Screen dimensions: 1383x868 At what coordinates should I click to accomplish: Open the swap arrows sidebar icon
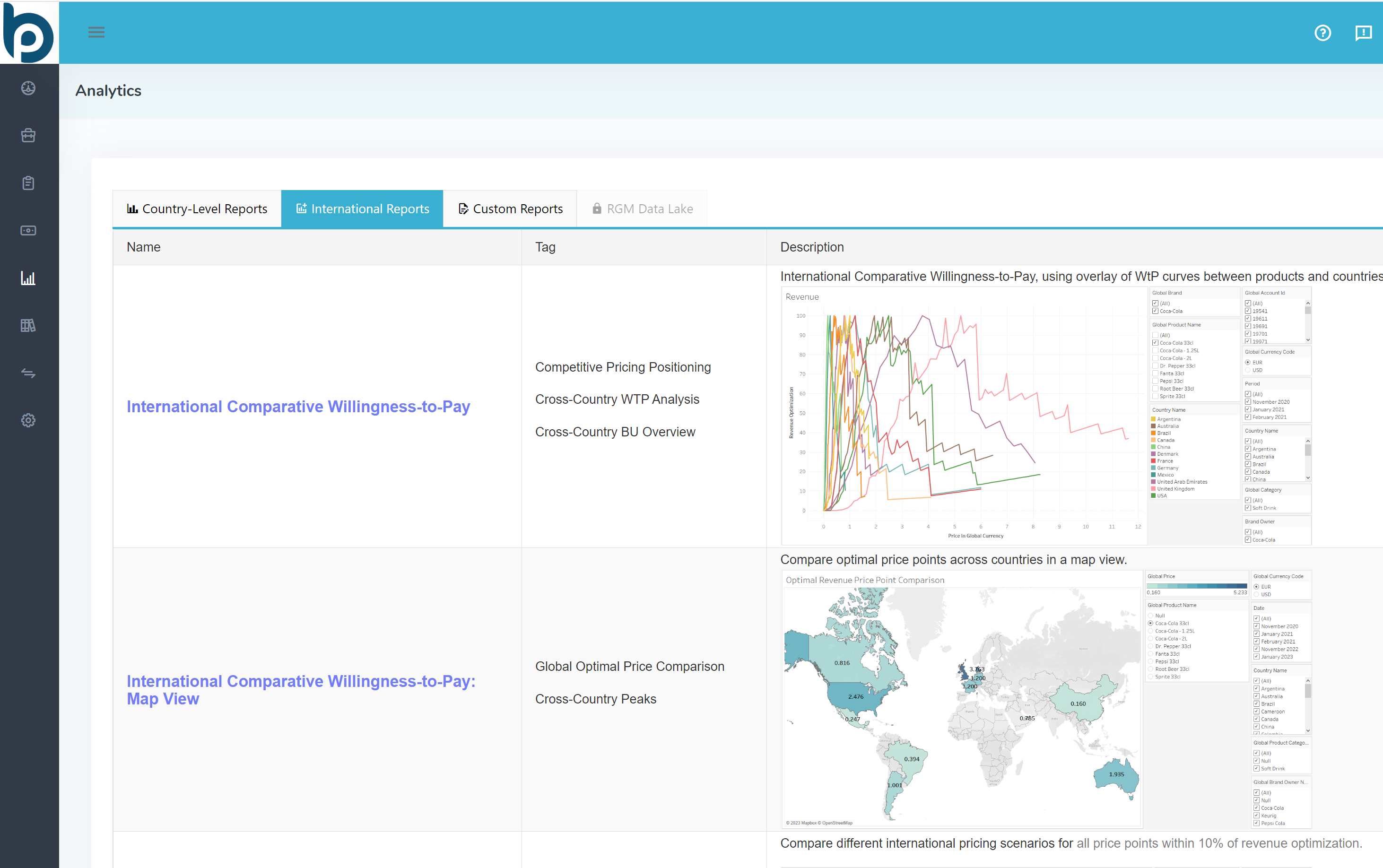[28, 373]
